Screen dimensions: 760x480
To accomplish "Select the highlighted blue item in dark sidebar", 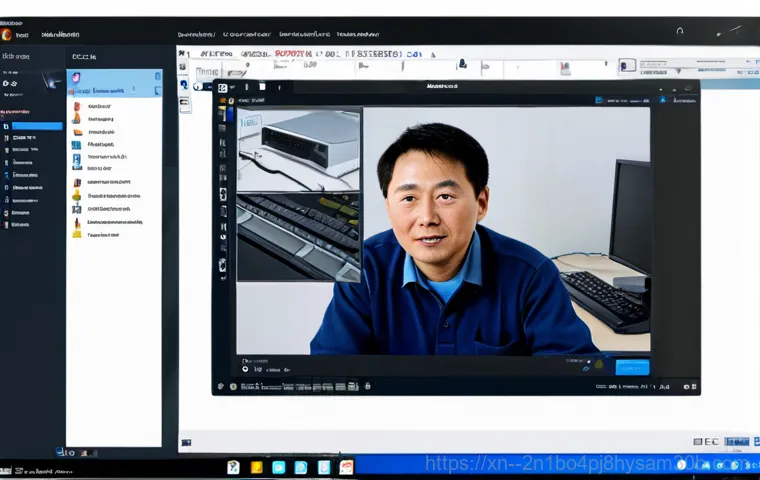I will [x=37, y=126].
